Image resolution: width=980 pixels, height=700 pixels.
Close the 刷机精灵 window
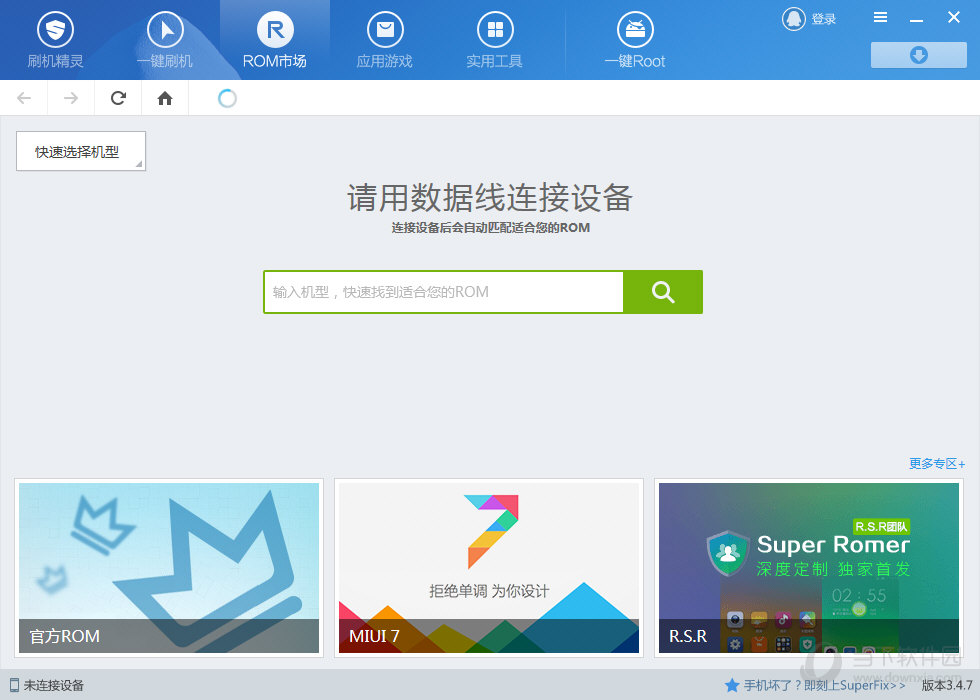point(954,18)
